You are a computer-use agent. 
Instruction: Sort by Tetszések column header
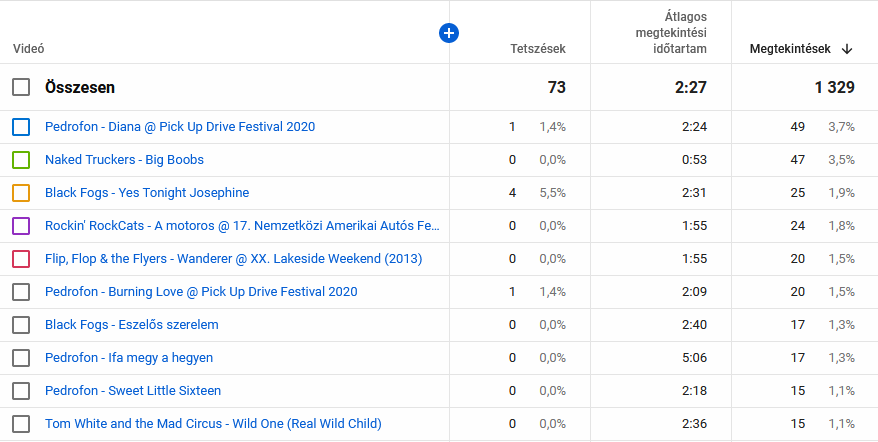[537, 49]
